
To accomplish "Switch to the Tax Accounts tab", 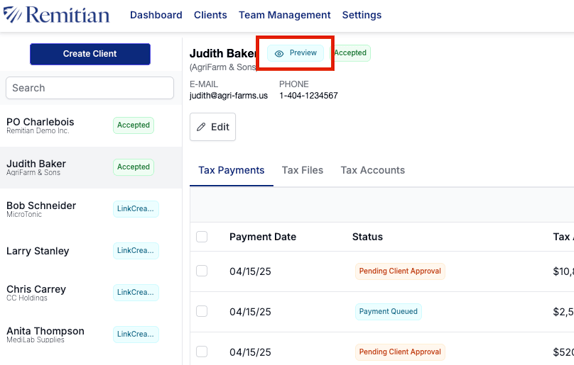I will pos(373,170).
